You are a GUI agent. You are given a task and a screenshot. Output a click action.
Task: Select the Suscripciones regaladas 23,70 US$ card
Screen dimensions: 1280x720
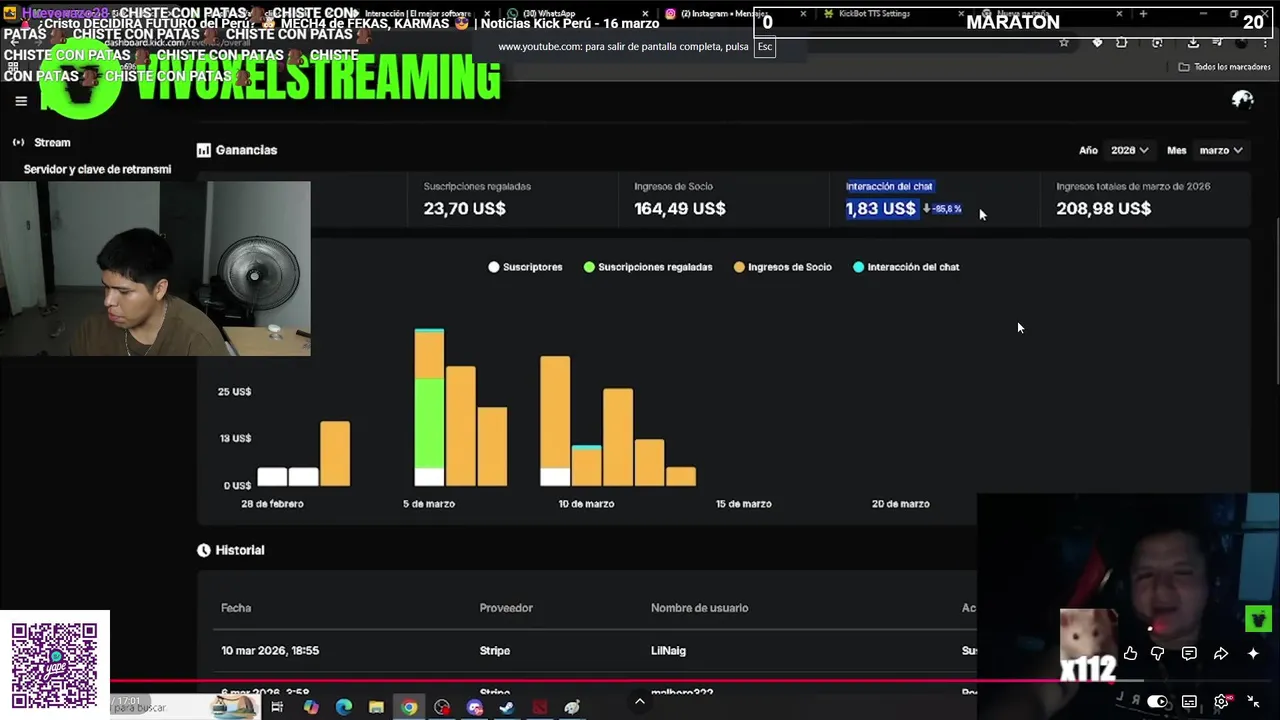[x=513, y=198]
